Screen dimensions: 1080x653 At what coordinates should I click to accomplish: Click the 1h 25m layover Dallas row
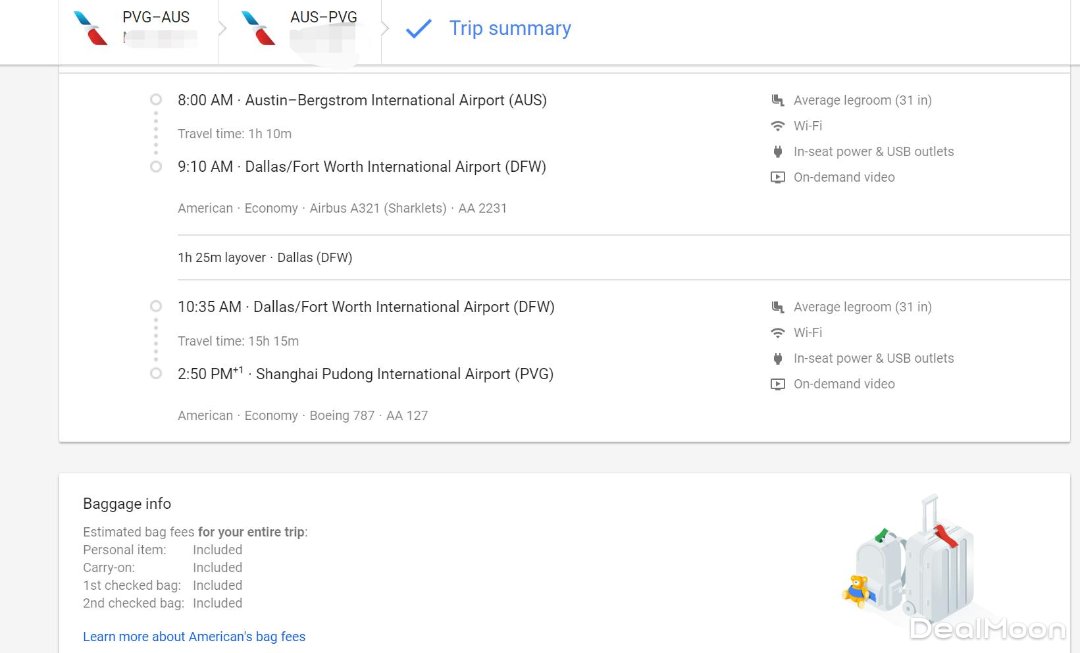coord(265,258)
